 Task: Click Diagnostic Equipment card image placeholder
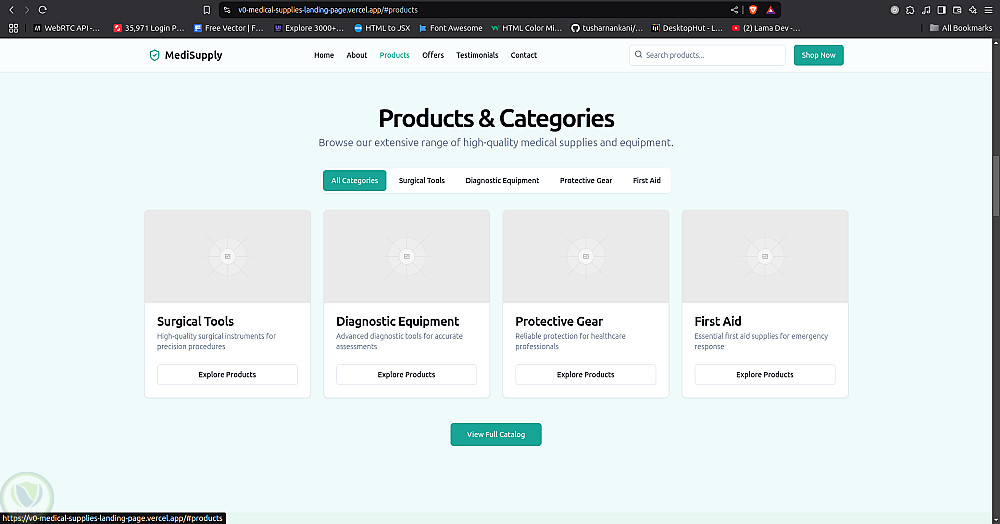(407, 256)
